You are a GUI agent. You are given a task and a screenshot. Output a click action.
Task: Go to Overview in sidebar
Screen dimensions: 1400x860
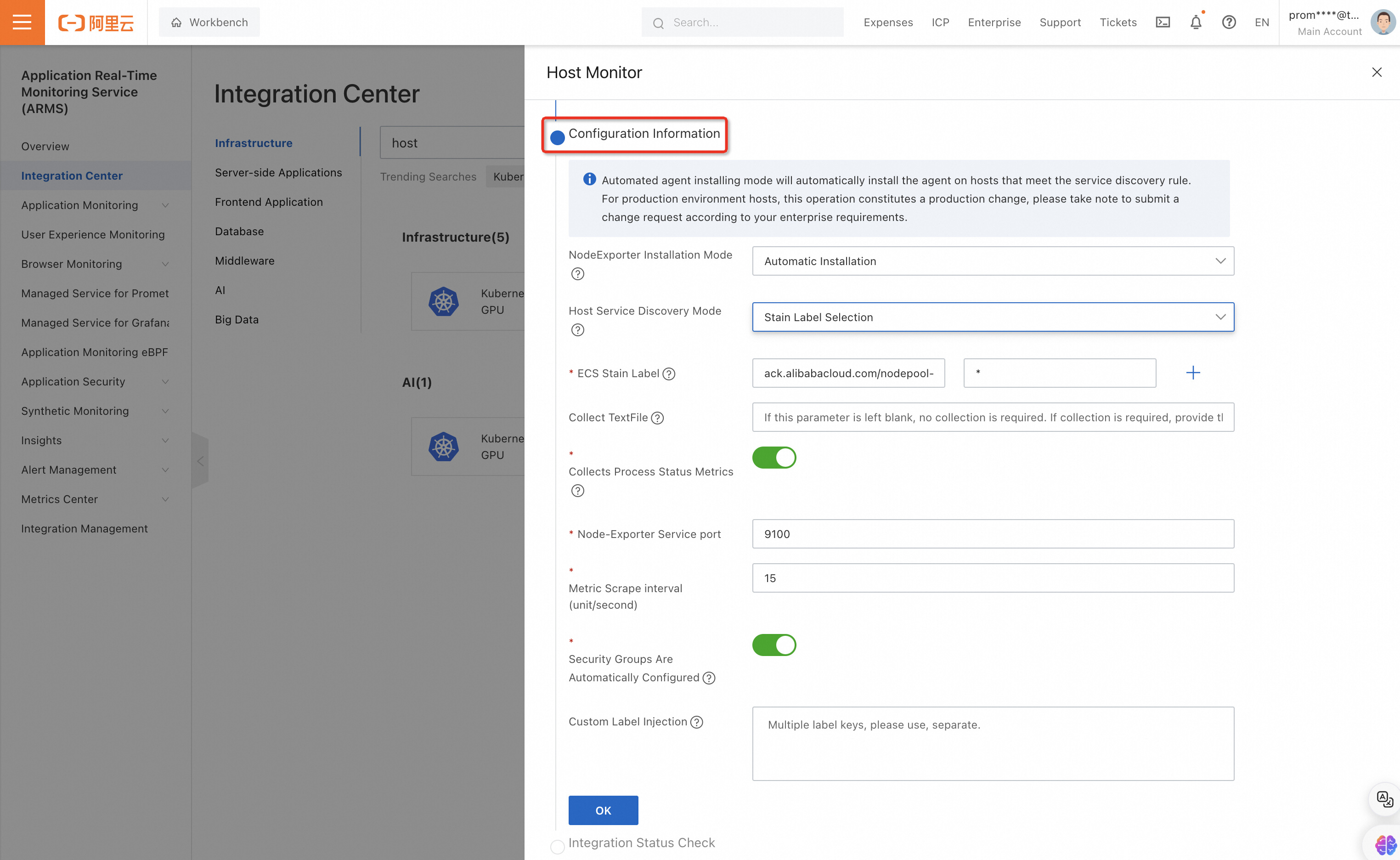[45, 146]
